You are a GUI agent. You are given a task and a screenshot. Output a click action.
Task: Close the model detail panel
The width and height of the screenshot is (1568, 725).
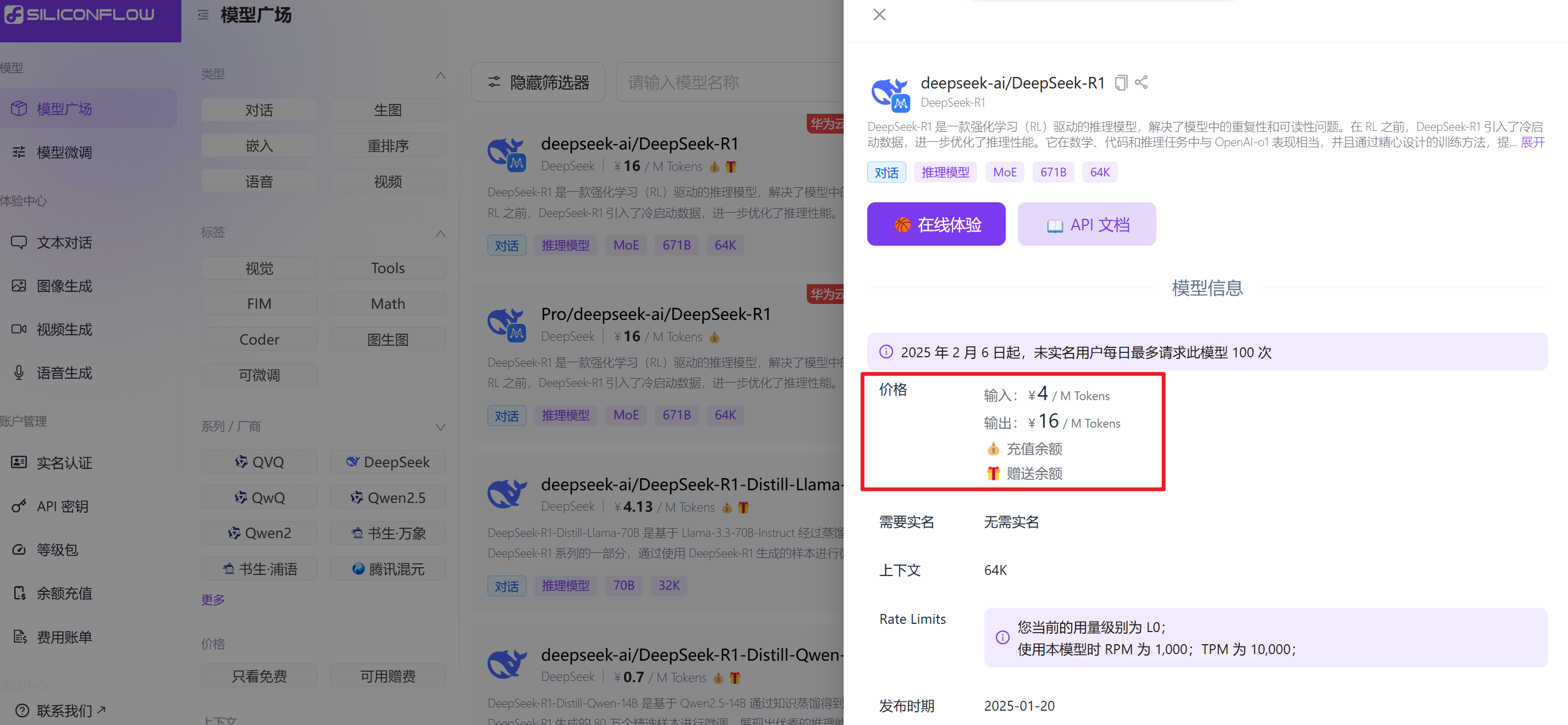879,15
